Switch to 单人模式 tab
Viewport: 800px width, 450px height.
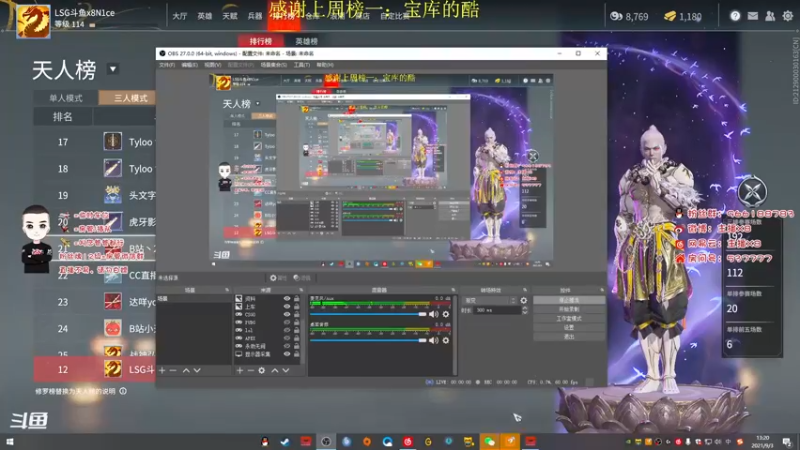66,98
